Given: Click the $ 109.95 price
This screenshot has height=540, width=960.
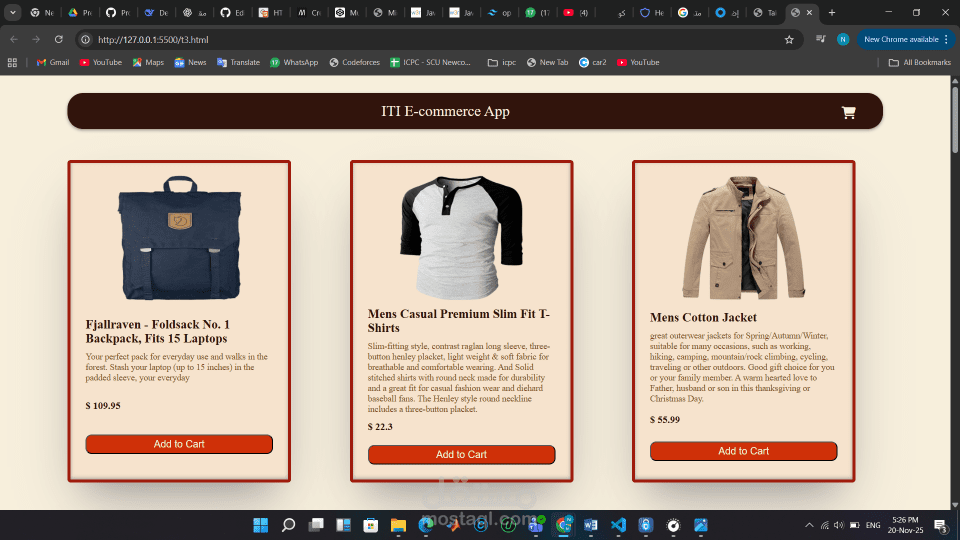Looking at the screenshot, I should [x=103, y=405].
